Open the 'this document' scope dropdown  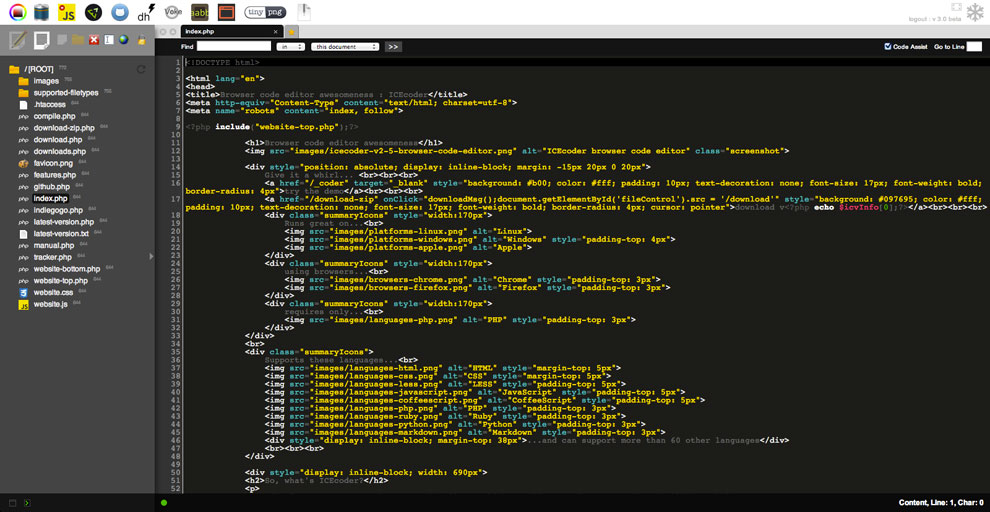tap(345, 47)
